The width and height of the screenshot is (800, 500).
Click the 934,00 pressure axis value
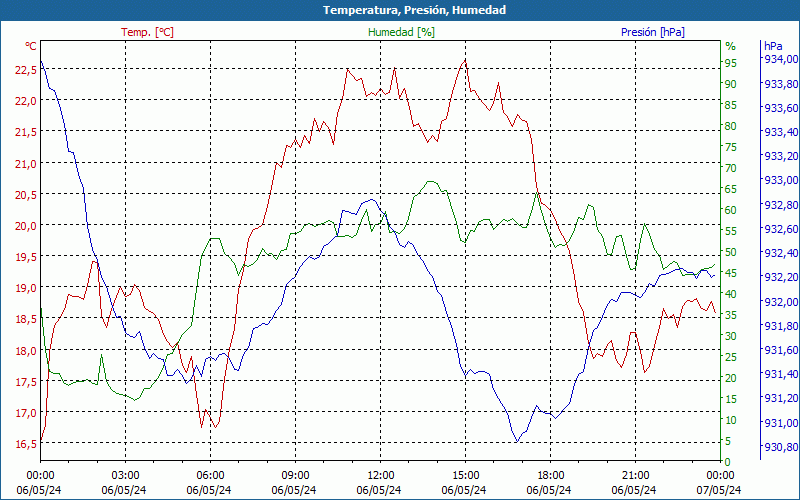pyautogui.click(x=781, y=59)
